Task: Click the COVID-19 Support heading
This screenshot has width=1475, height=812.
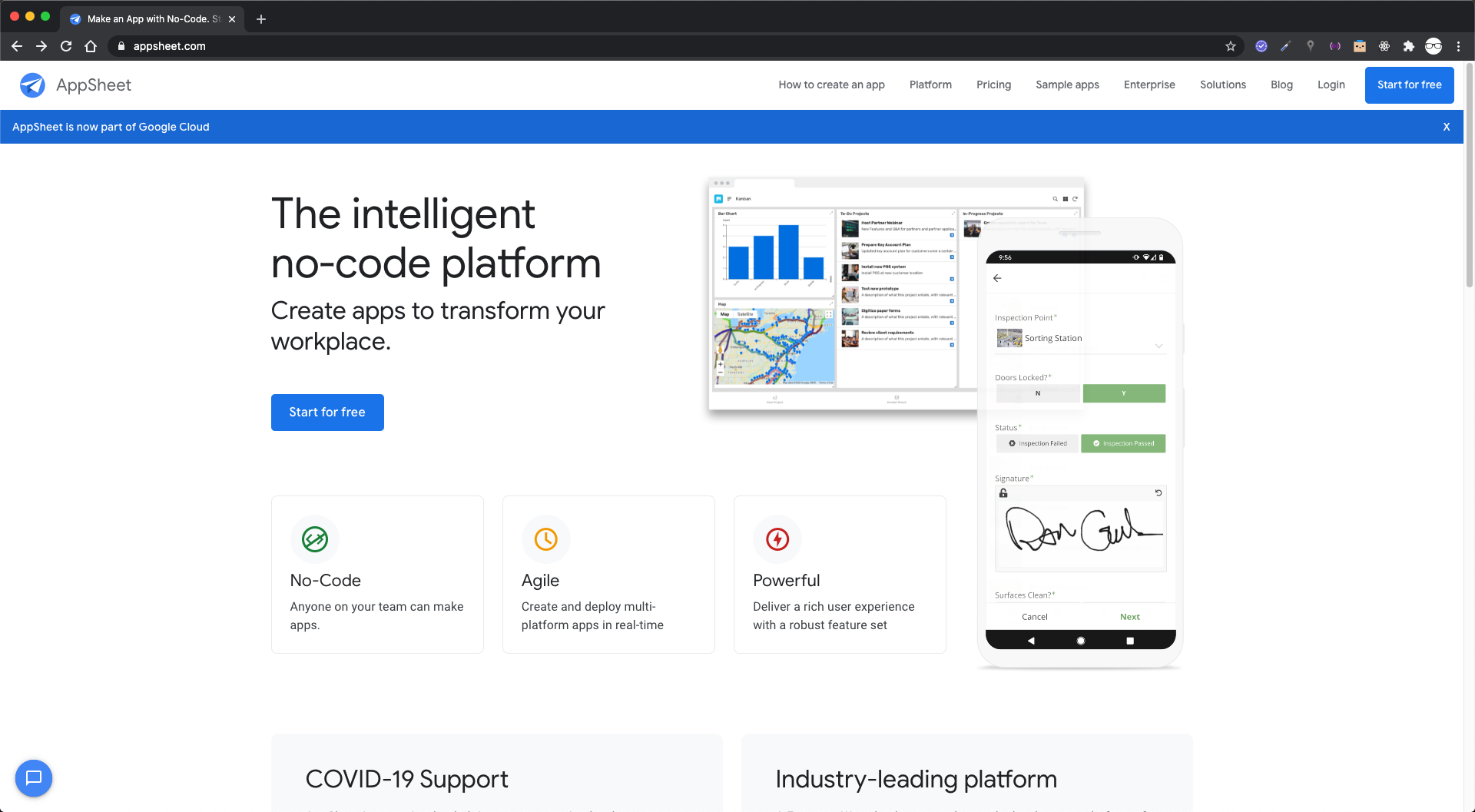Action: point(406,779)
